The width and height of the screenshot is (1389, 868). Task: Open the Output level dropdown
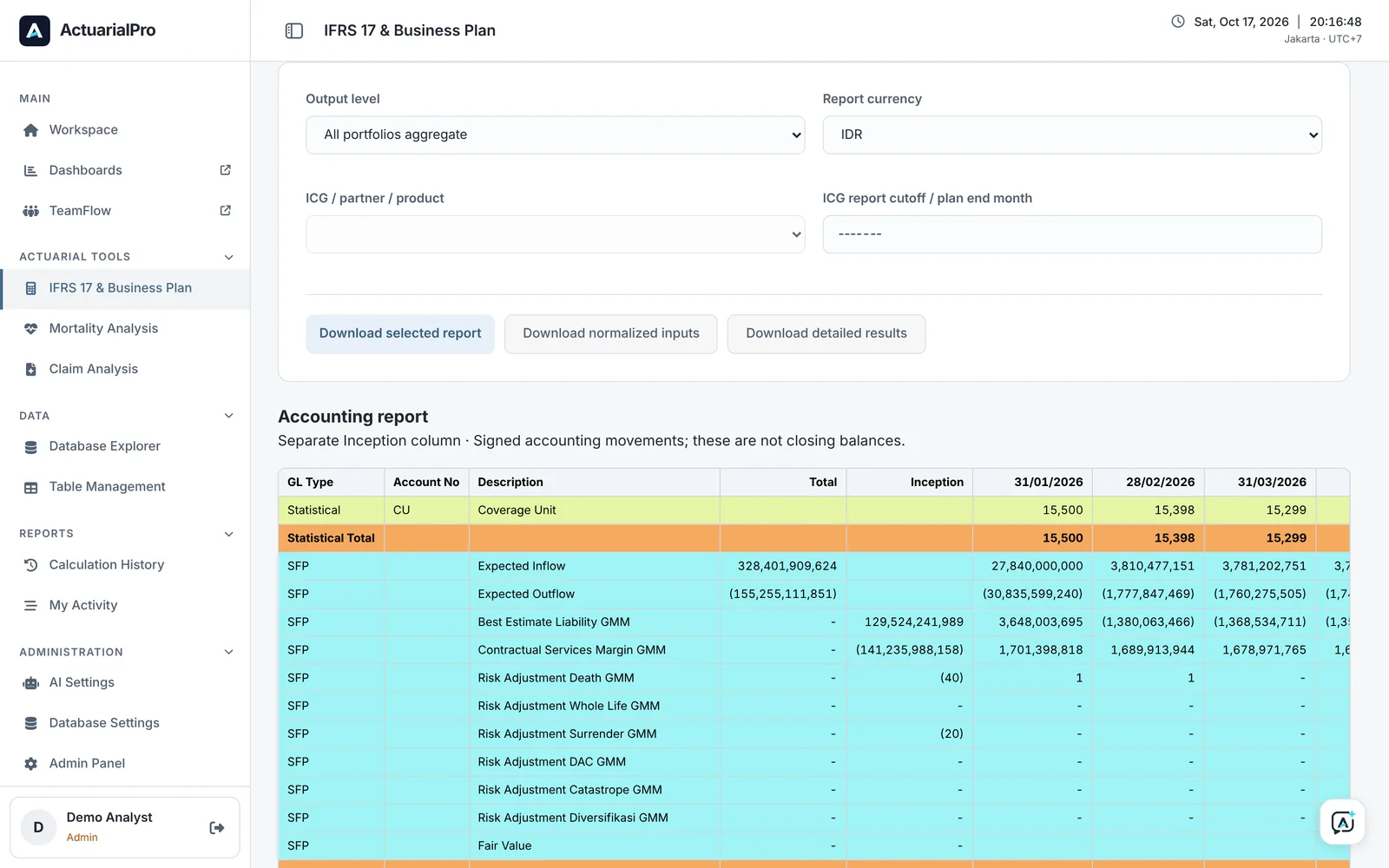click(x=556, y=135)
